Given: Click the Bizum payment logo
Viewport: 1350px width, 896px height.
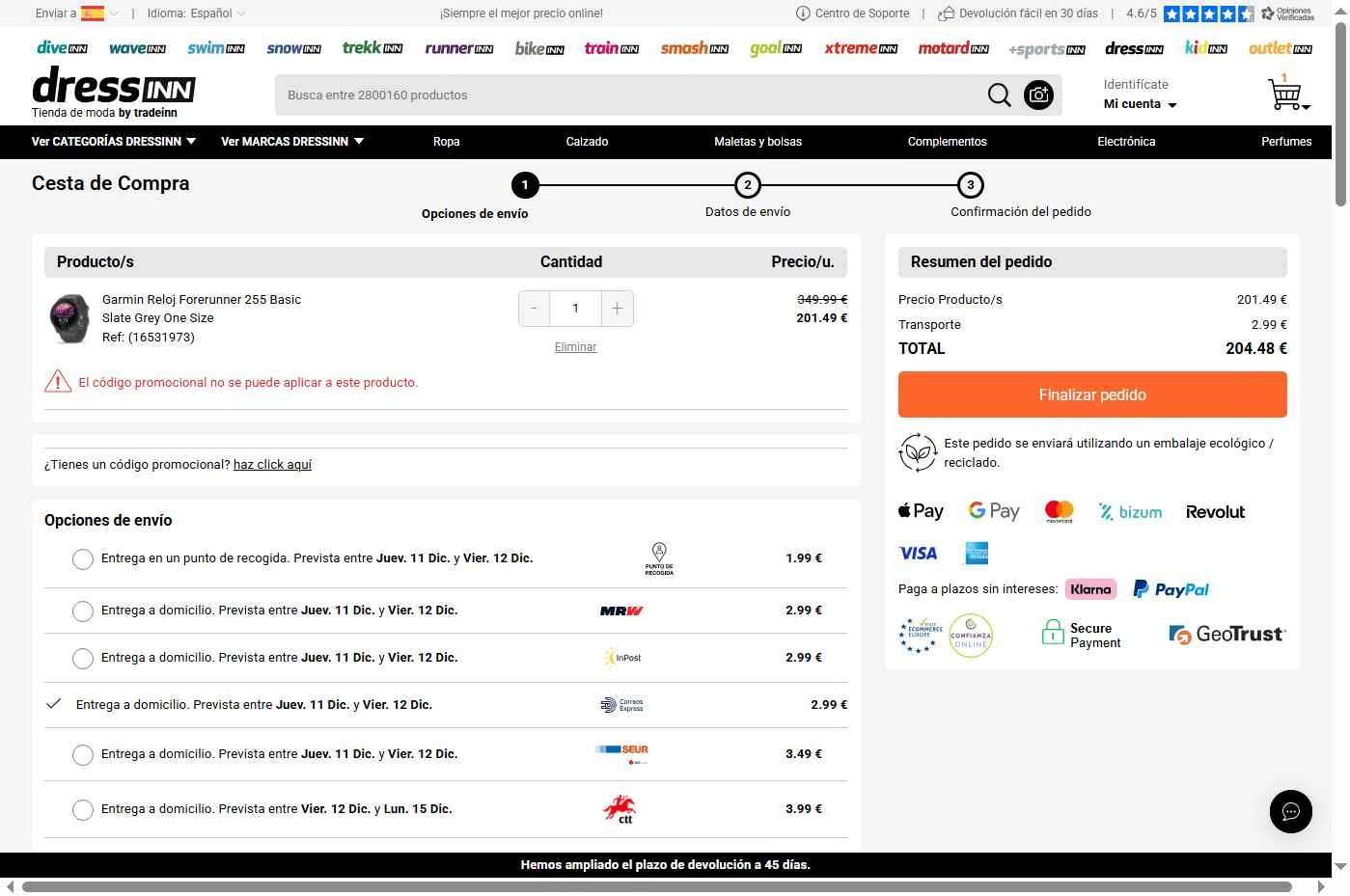Looking at the screenshot, I should pyautogui.click(x=1130, y=512).
